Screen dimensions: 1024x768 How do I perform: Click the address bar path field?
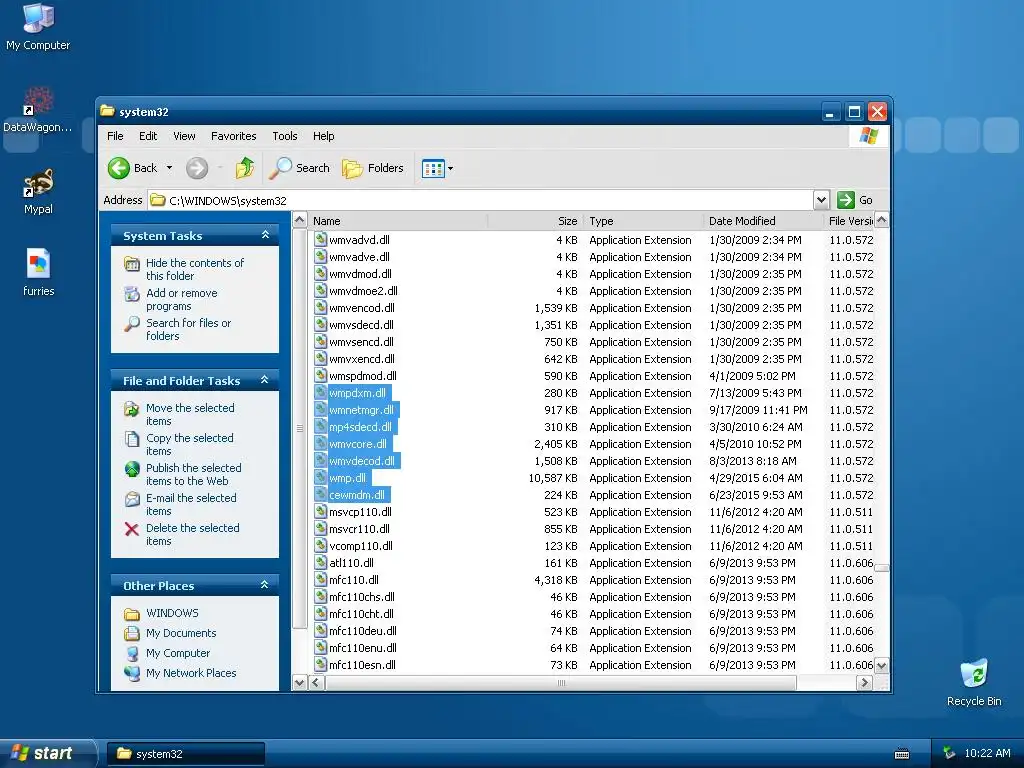pyautogui.click(x=481, y=200)
